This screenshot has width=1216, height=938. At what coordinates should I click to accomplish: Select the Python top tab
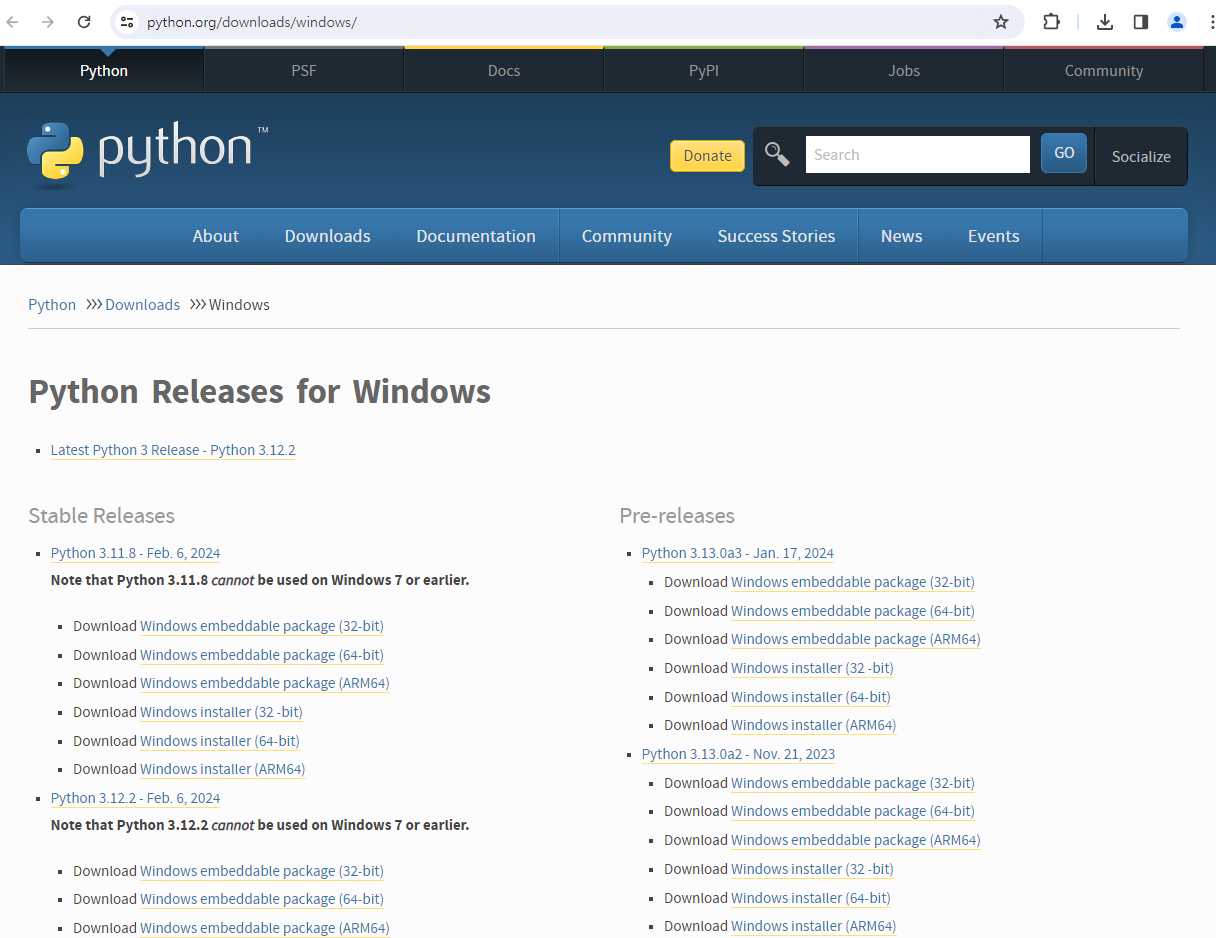104,71
